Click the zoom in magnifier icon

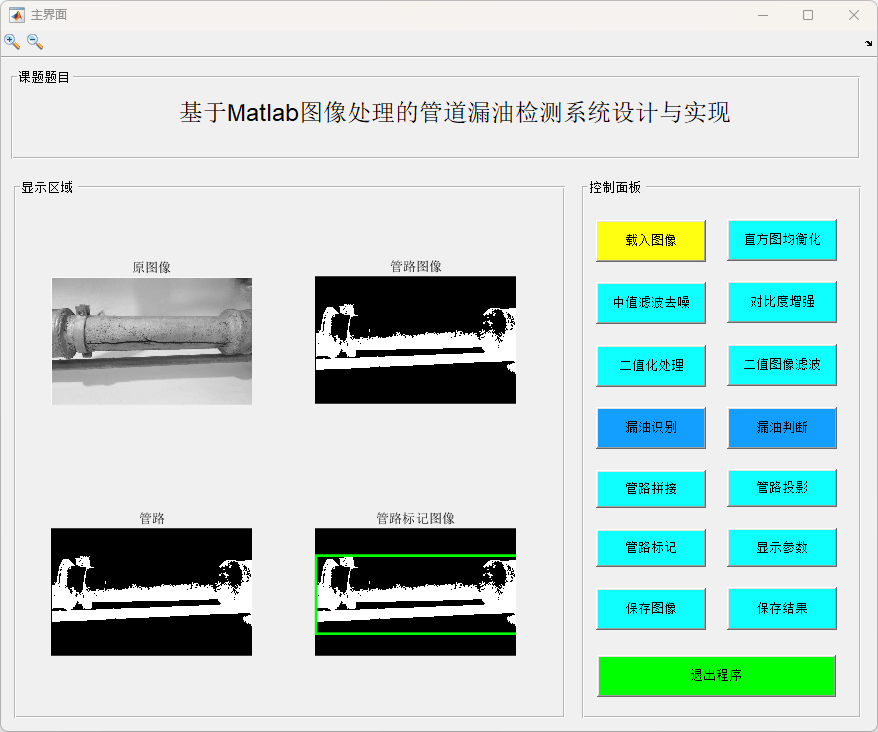[12, 42]
